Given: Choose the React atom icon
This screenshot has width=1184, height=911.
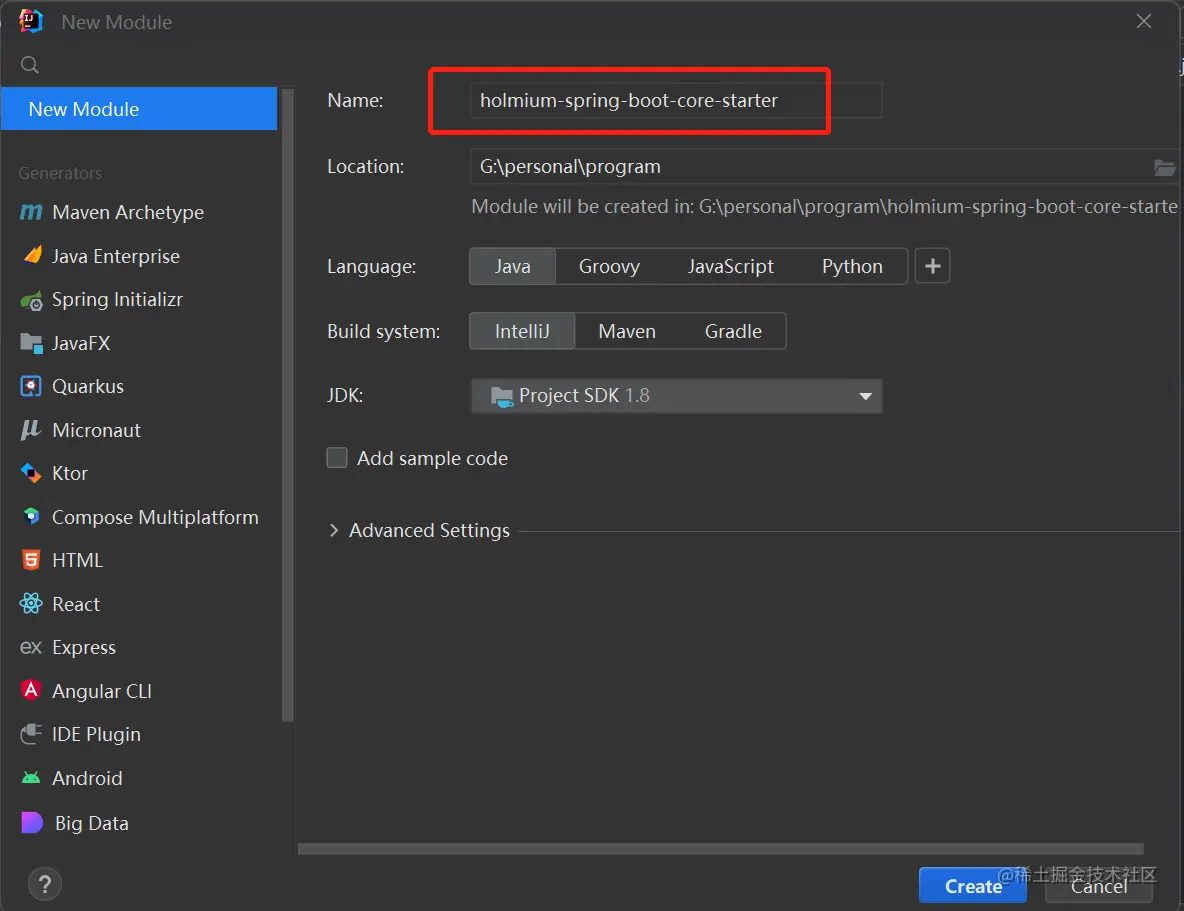Looking at the screenshot, I should click(x=31, y=604).
